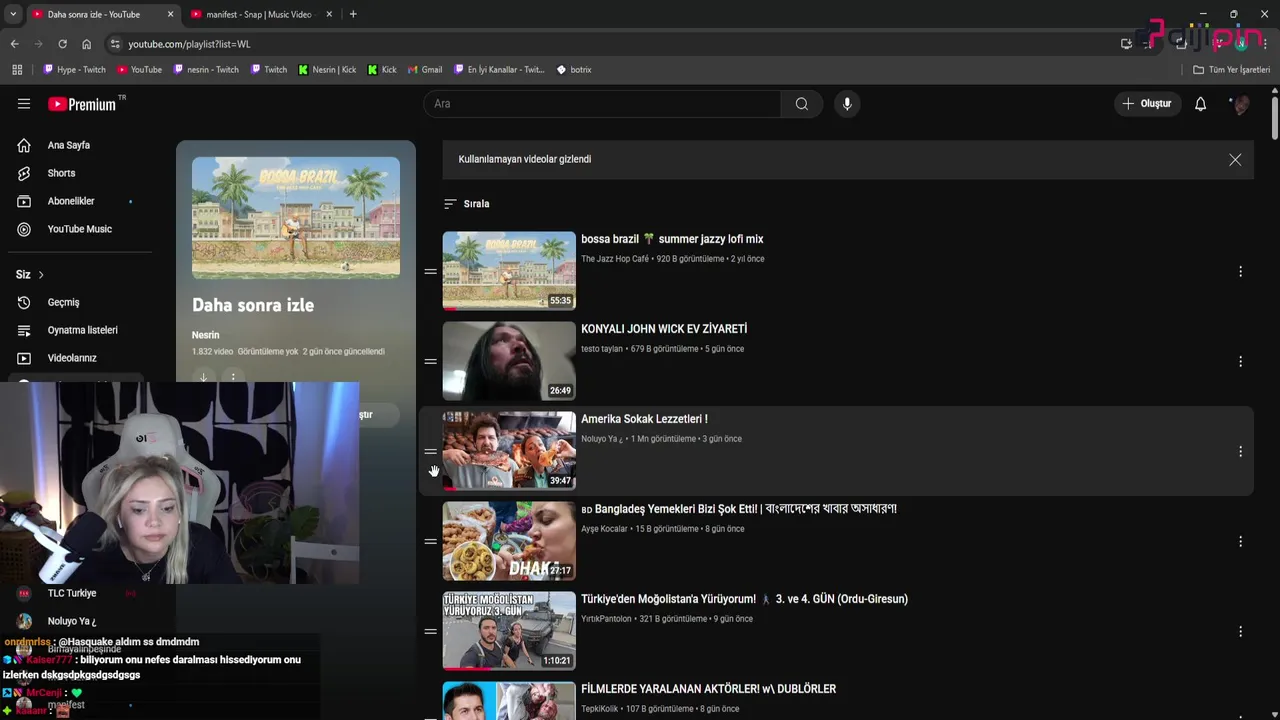Image resolution: width=1280 pixels, height=720 pixels.
Task: Close the 'manifest - Snap' tab
Action: tap(330, 15)
